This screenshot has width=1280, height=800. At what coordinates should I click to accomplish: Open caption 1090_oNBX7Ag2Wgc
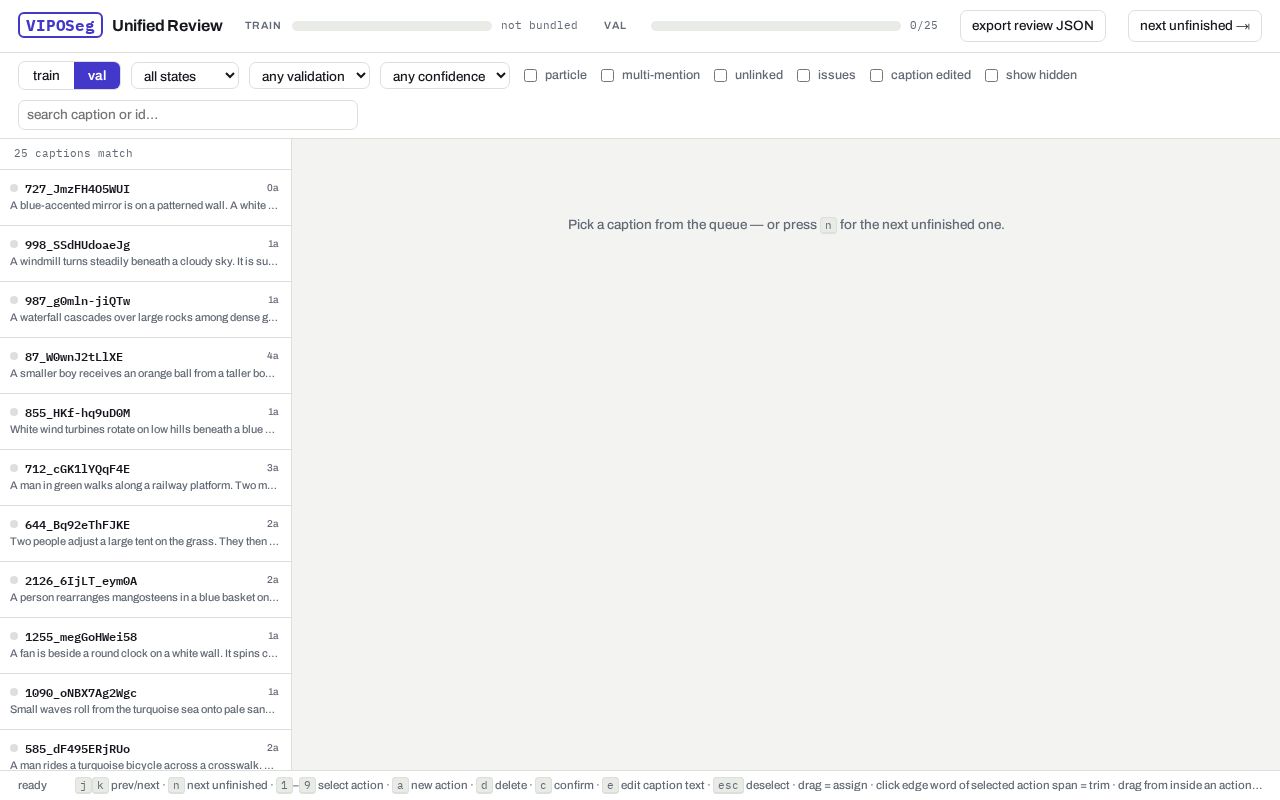pyautogui.click(x=145, y=701)
